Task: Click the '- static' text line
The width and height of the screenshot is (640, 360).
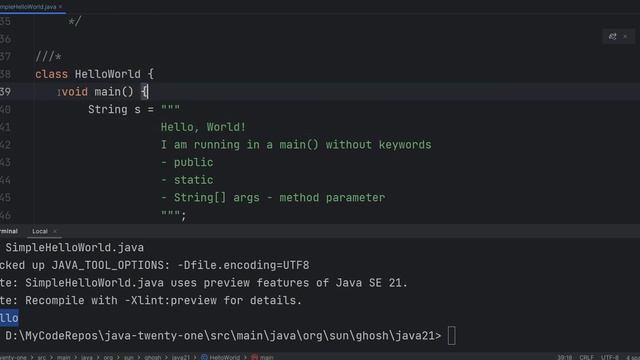Action: coord(187,180)
